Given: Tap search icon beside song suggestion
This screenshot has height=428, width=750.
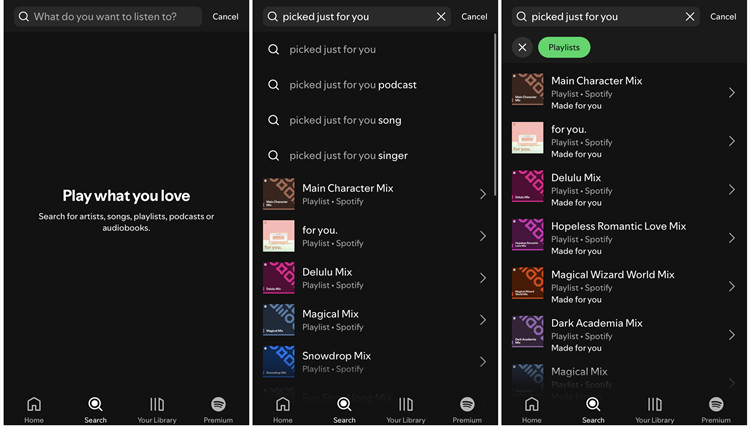Looking at the screenshot, I should click(273, 120).
